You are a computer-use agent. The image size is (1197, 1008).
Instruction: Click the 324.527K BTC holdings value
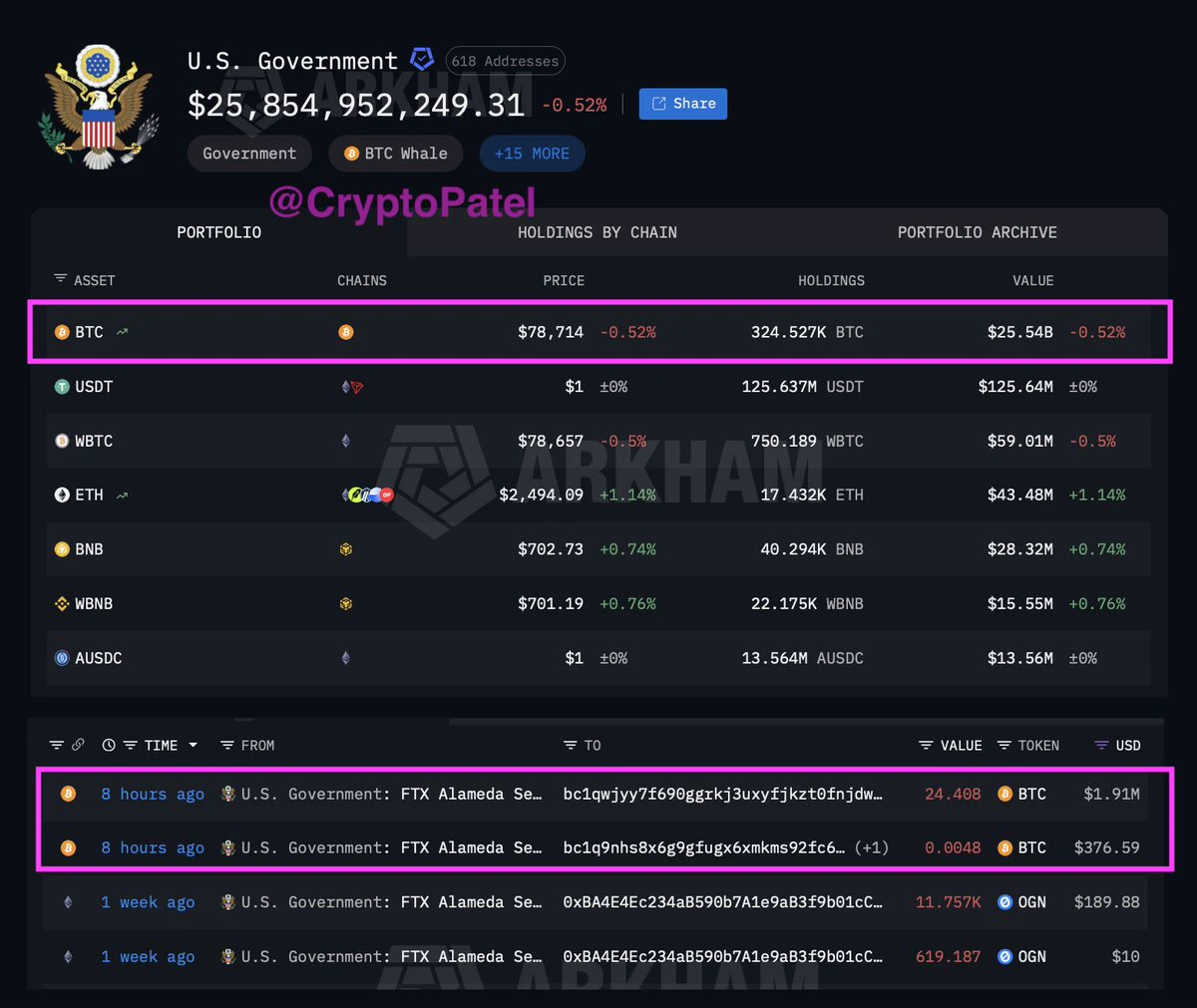point(807,332)
